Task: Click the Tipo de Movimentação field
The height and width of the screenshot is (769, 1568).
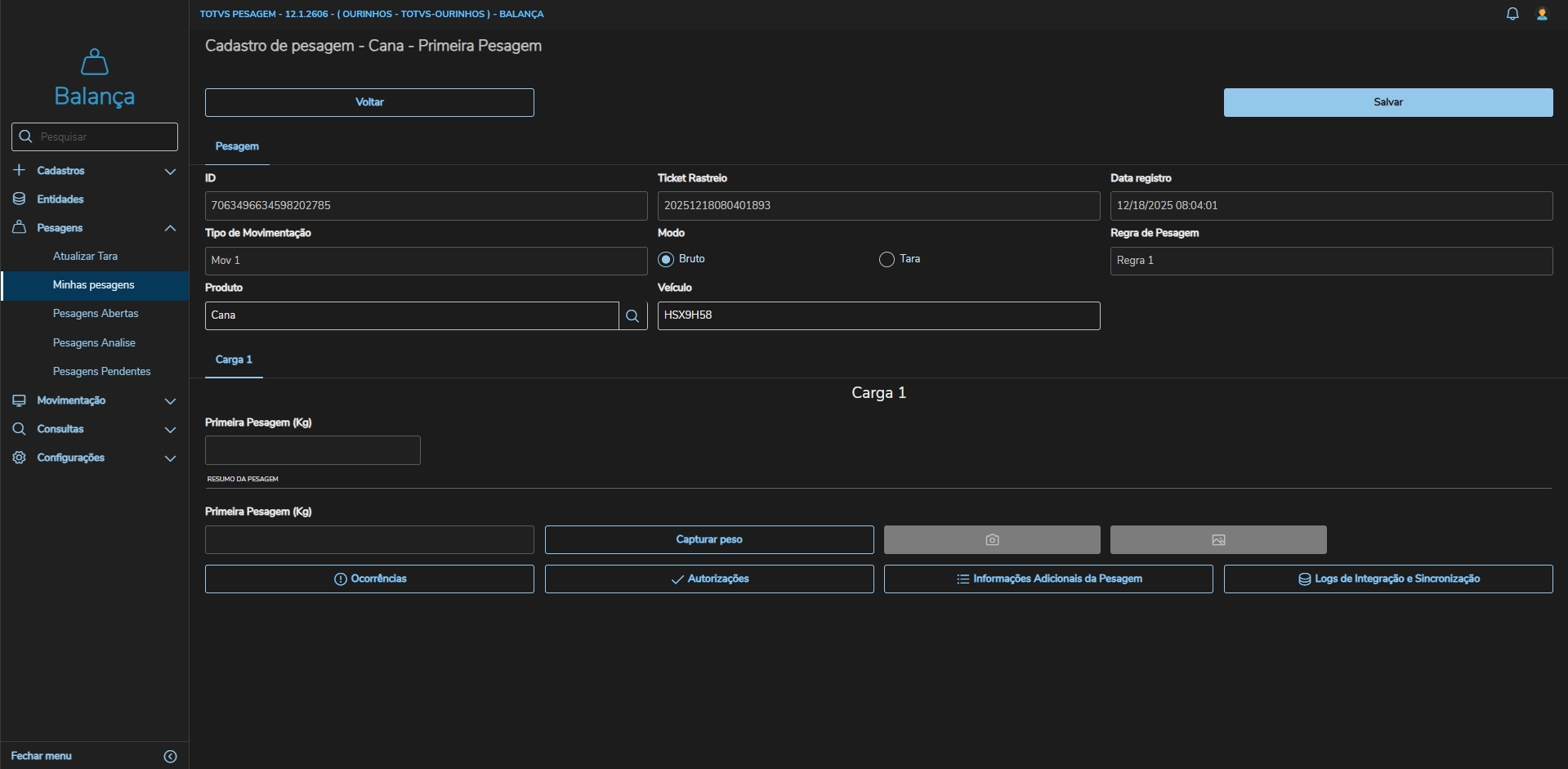Action: [427, 261]
